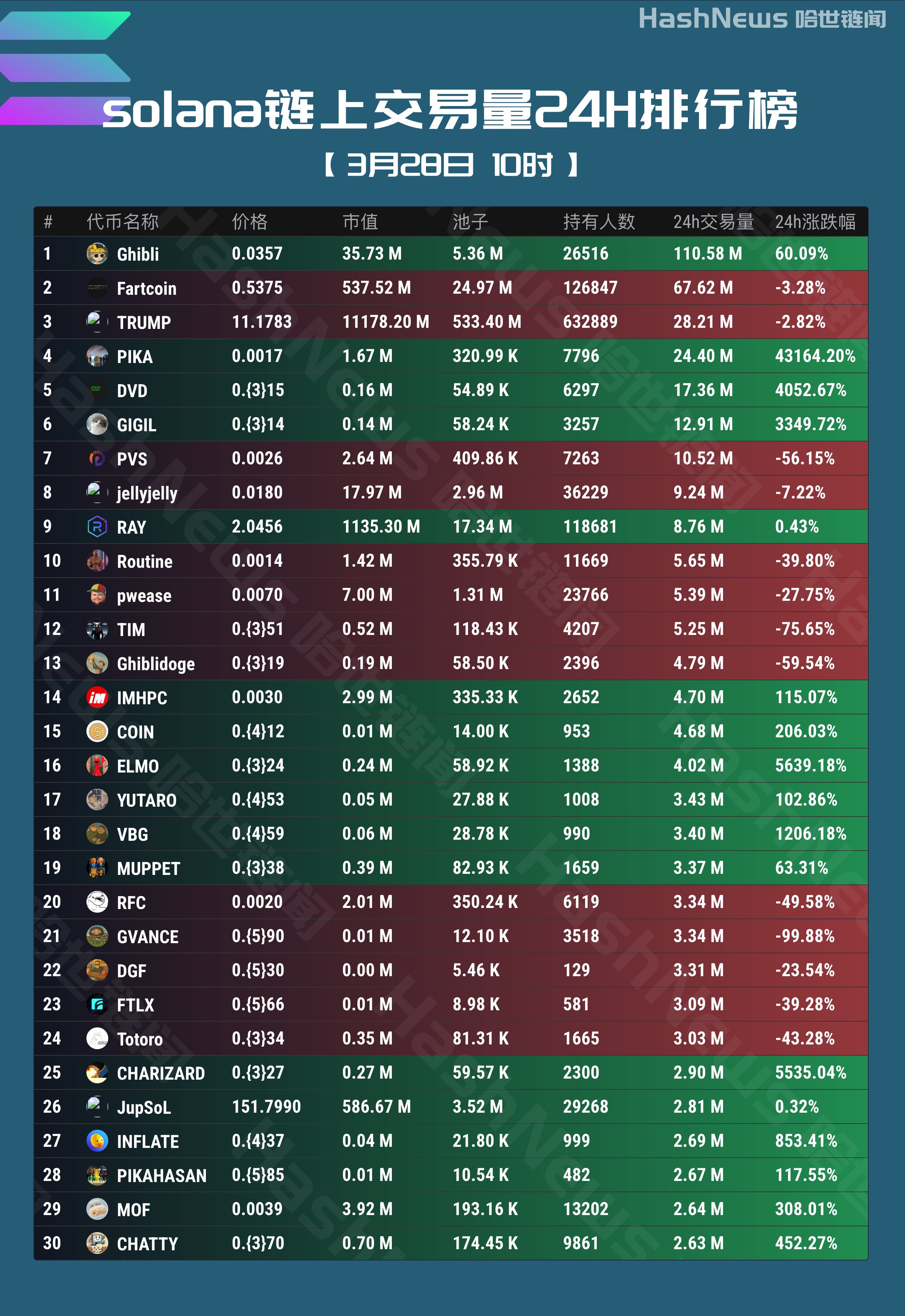This screenshot has width=905, height=1316.
Task: Click MOF holders count 13202
Action: 586,1209
